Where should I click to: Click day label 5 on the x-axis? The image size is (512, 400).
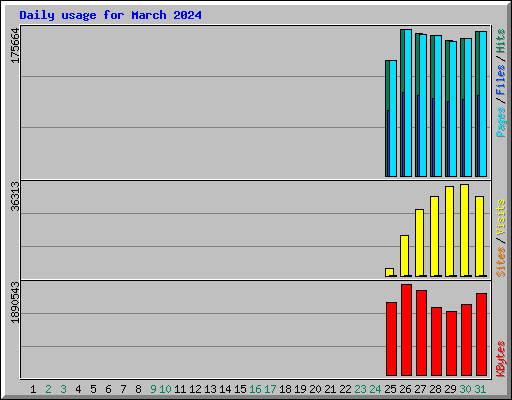(x=93, y=389)
